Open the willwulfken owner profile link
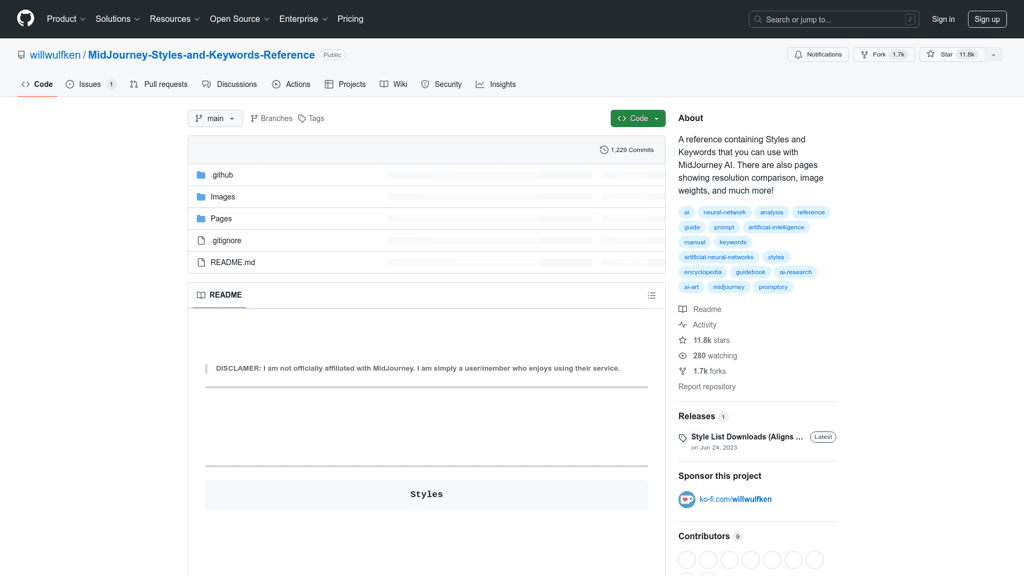Viewport: 1024px width, 576px height. click(x=55, y=55)
